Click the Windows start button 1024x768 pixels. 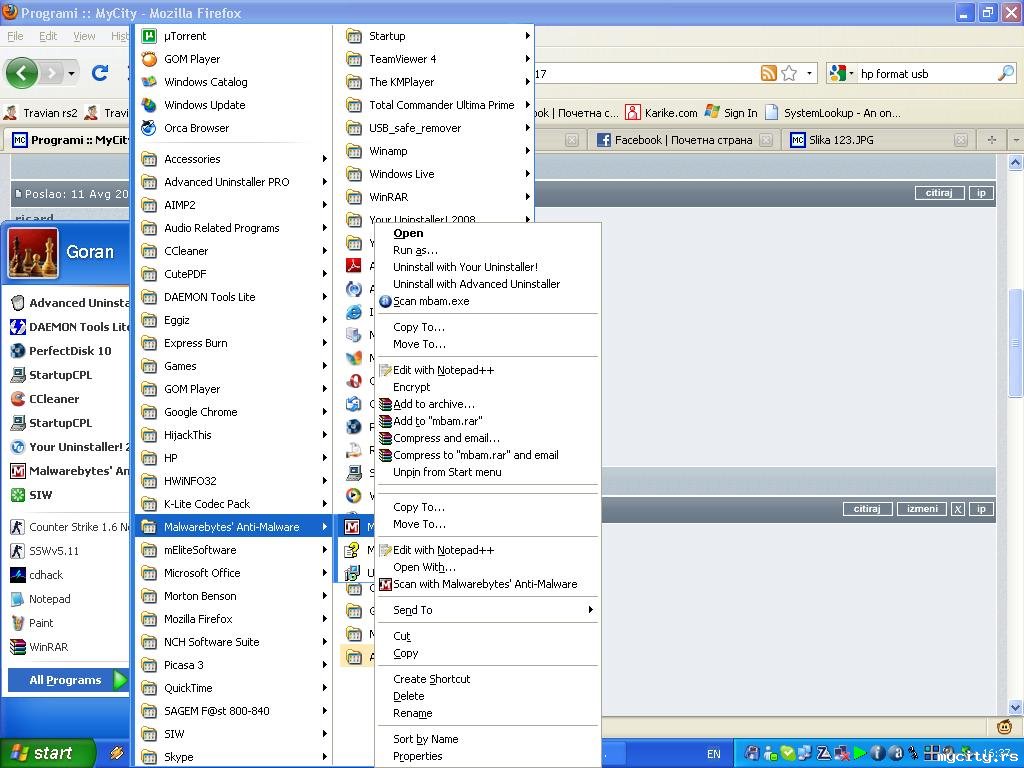tap(46, 753)
